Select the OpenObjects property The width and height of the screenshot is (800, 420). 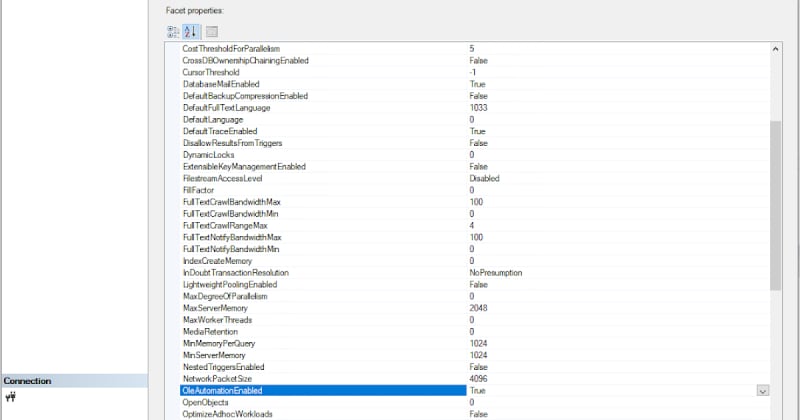[206, 402]
